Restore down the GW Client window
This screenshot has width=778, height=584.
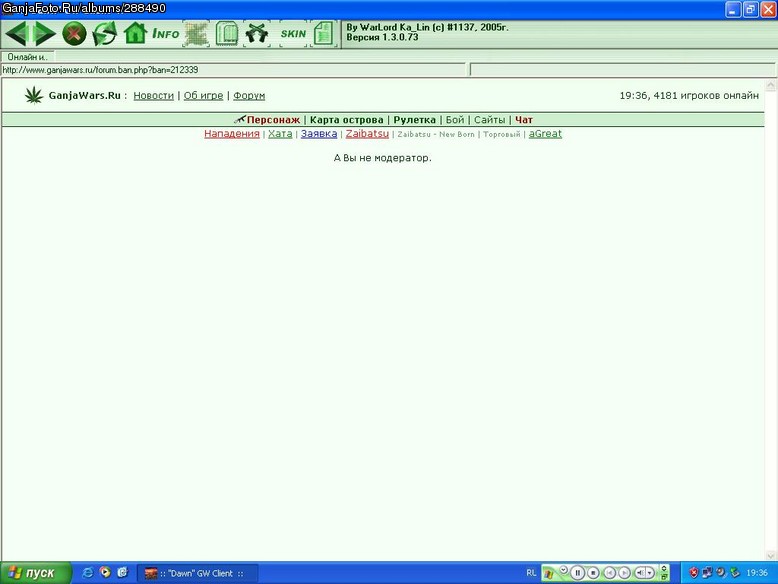751,9
